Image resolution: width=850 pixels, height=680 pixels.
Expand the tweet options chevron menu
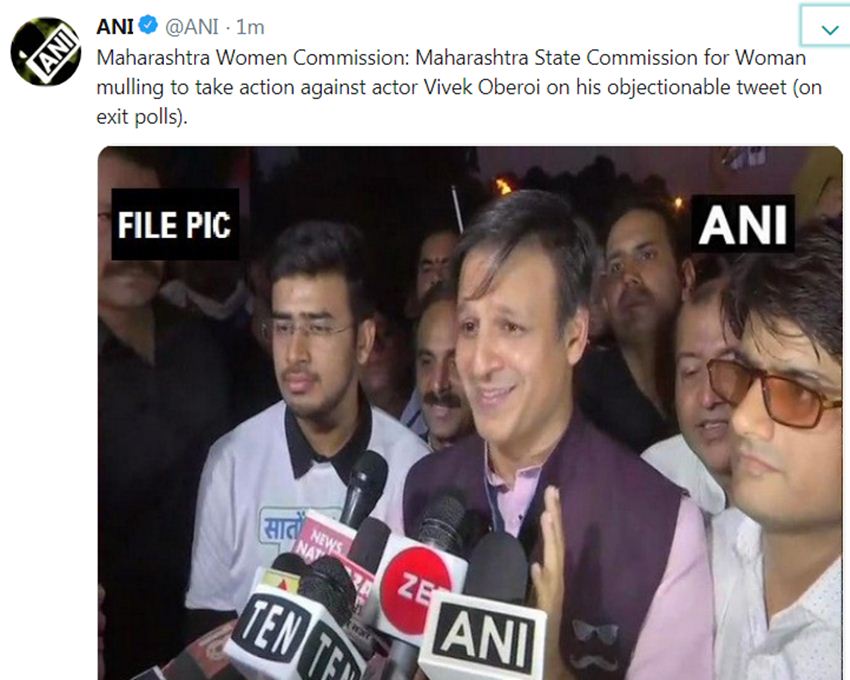[x=829, y=29]
